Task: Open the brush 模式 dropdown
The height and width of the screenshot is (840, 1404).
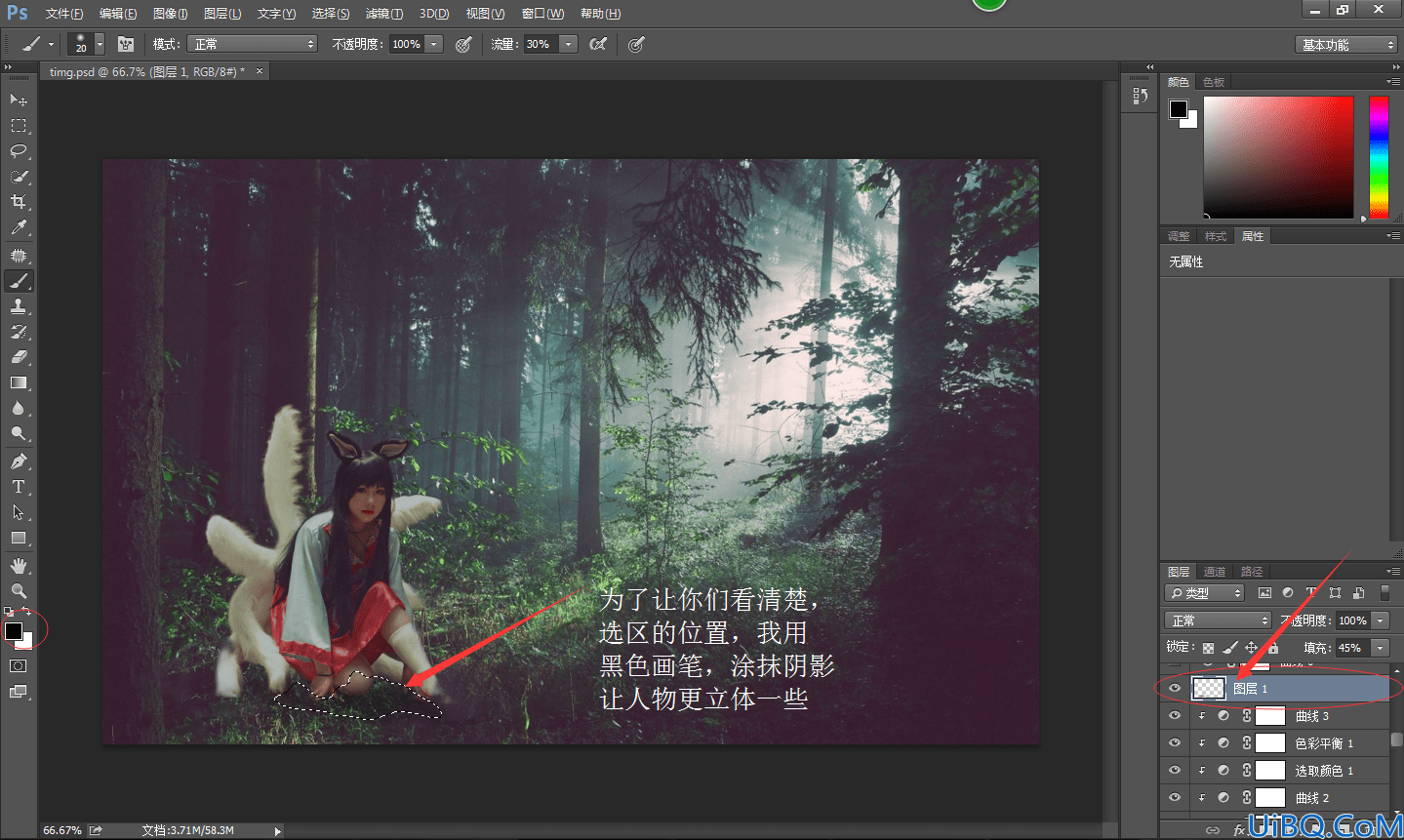Action: [x=253, y=44]
